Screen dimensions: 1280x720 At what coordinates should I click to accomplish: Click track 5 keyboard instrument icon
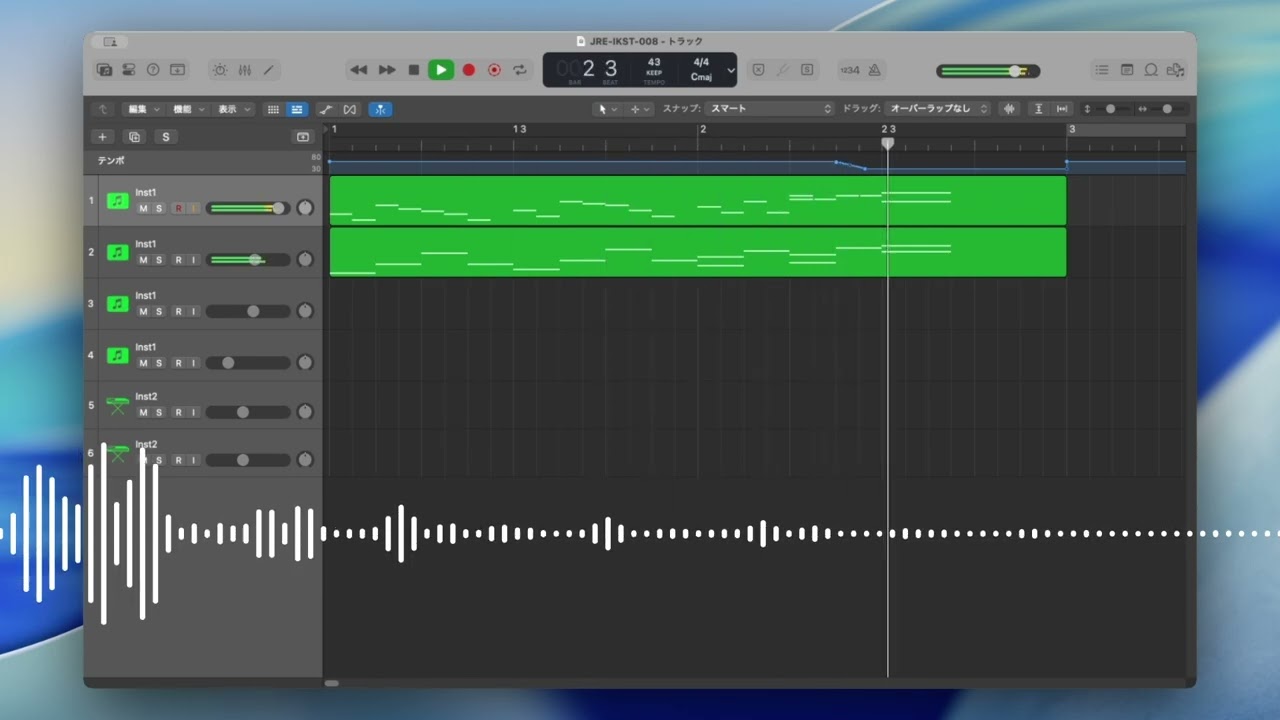coord(118,406)
